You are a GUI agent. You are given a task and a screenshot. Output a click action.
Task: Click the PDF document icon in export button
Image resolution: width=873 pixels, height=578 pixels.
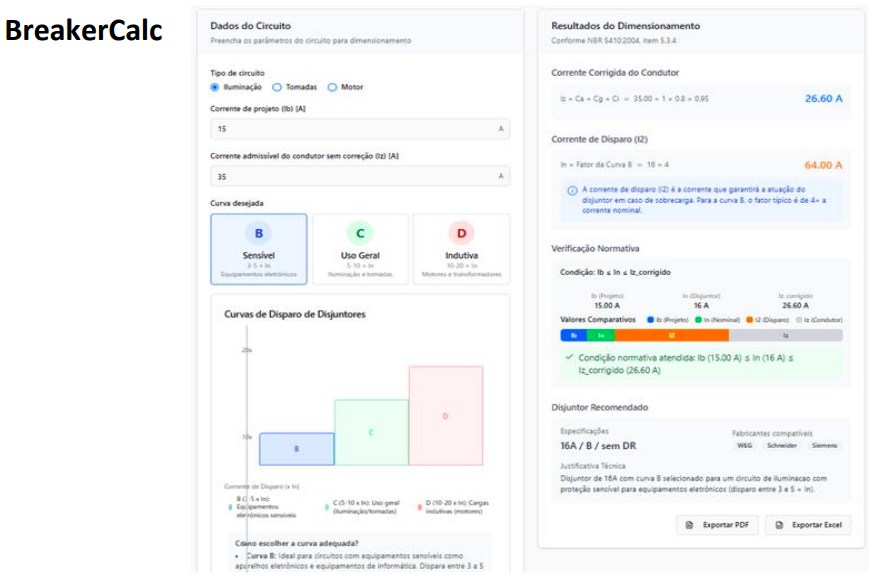pos(689,525)
